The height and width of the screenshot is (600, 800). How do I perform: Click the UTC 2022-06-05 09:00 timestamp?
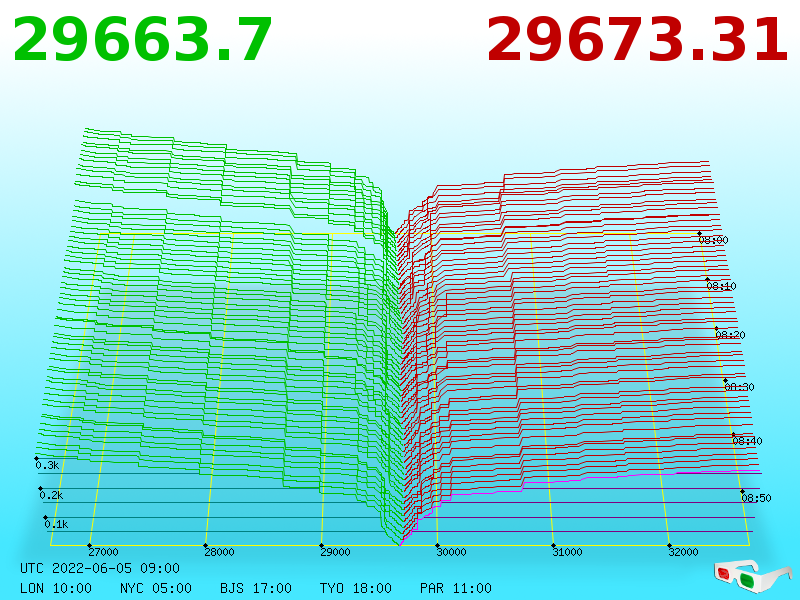100,568
